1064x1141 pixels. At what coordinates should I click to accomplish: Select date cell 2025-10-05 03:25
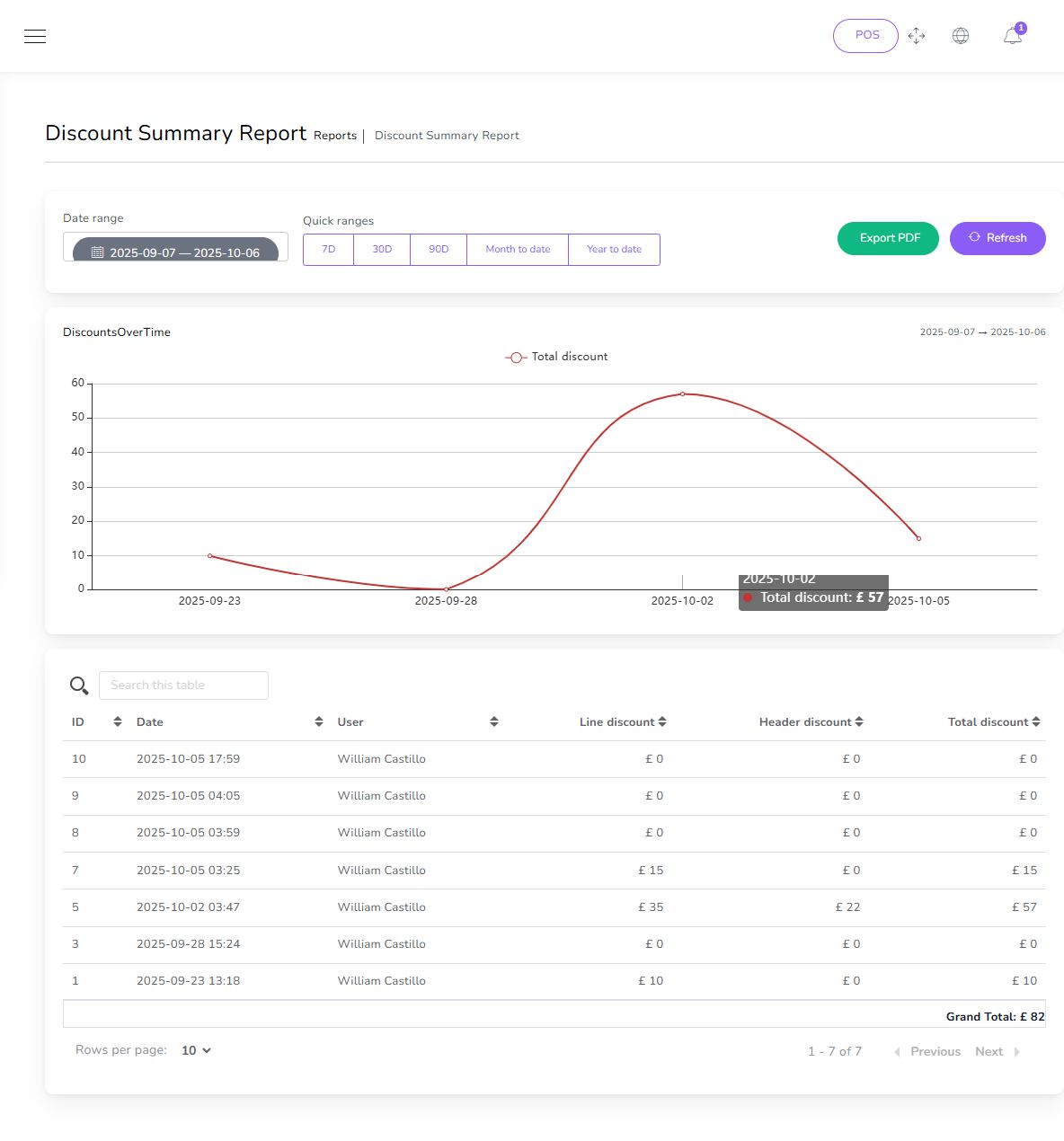188,871
